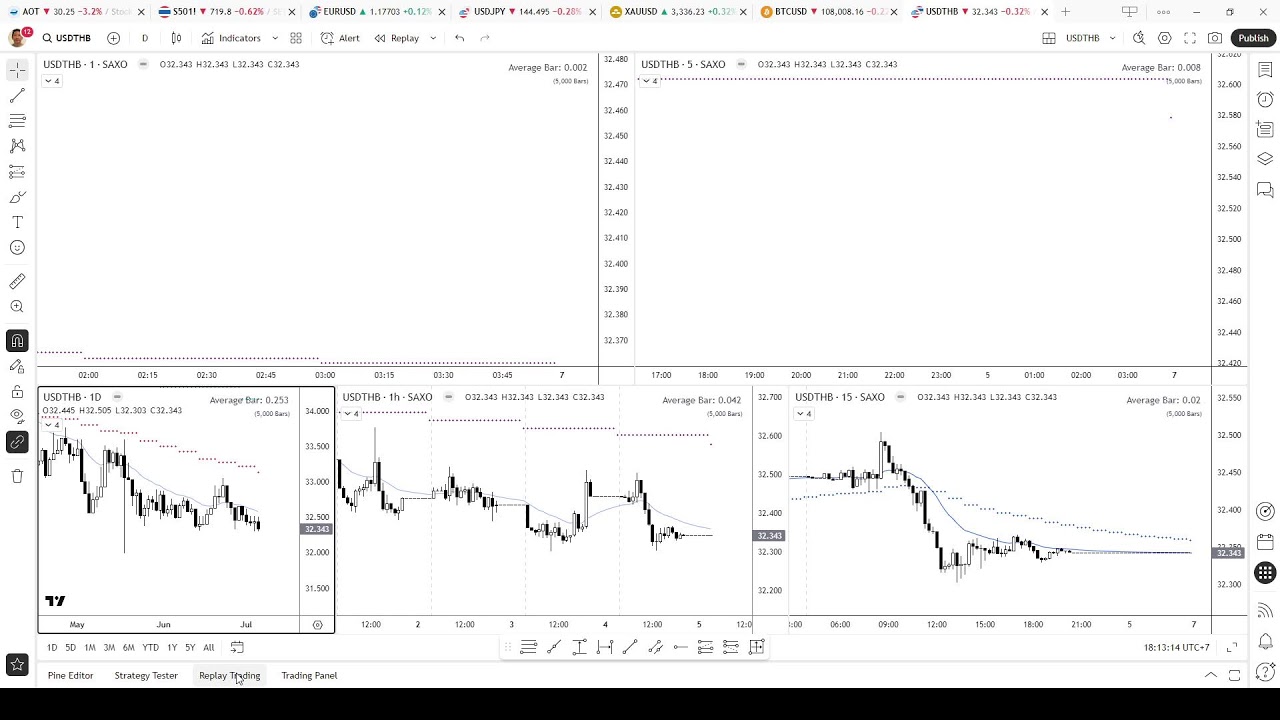Screen dimensions: 1280x720
Task: Delete drawings with trash icon
Action: [x=17, y=476]
